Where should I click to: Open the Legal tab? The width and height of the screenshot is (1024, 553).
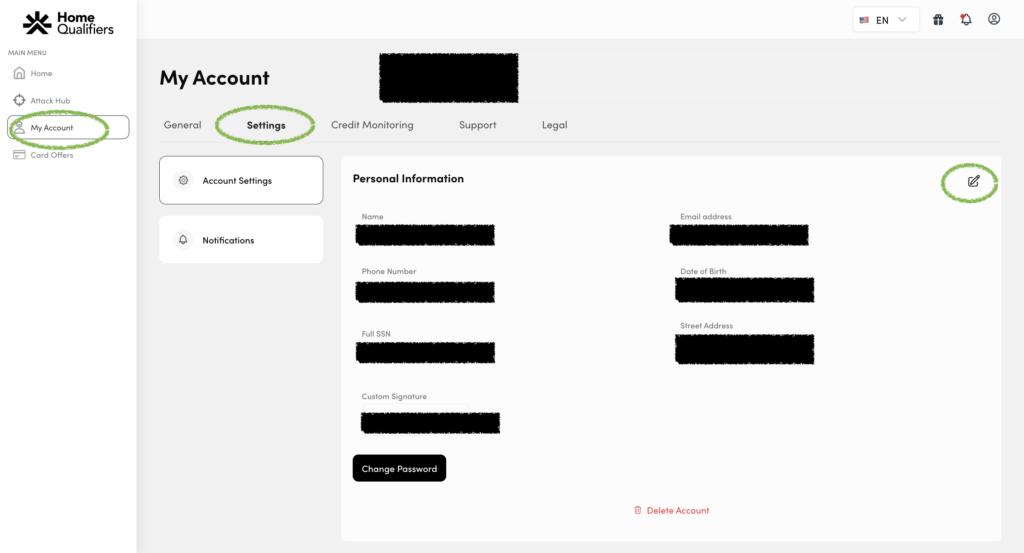554,126
